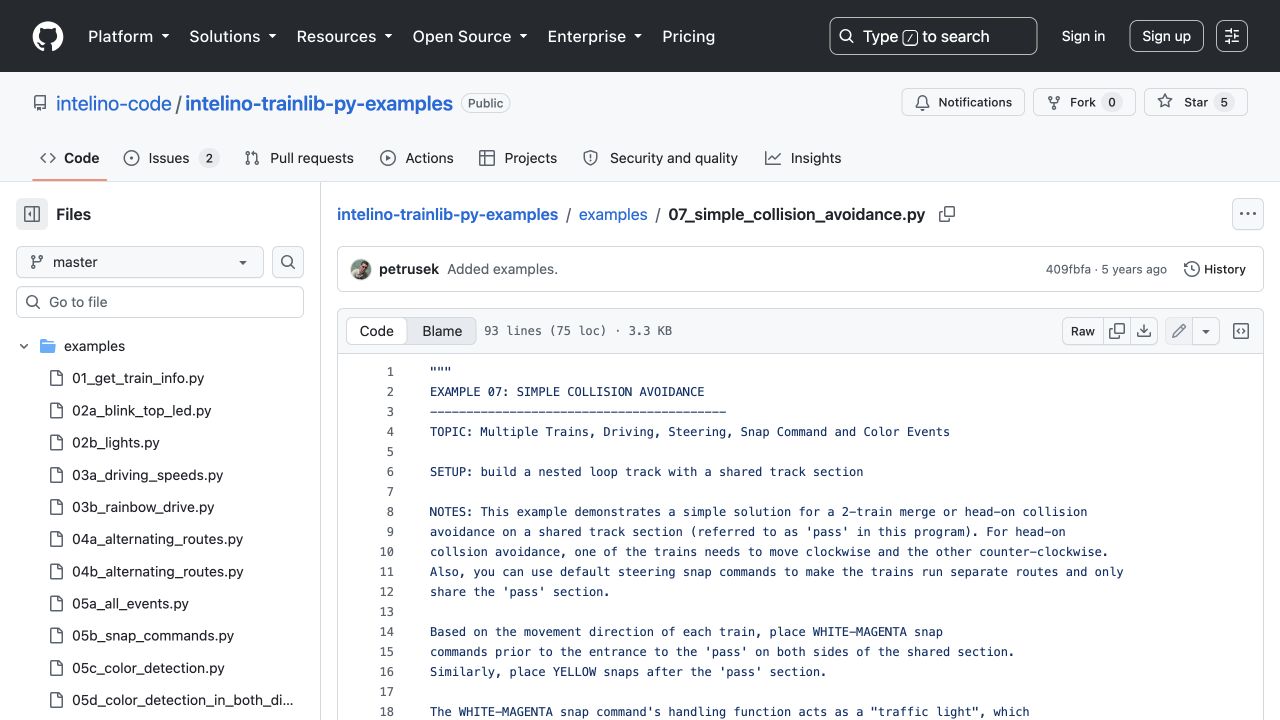Open more edit options dropdown

[1206, 331]
